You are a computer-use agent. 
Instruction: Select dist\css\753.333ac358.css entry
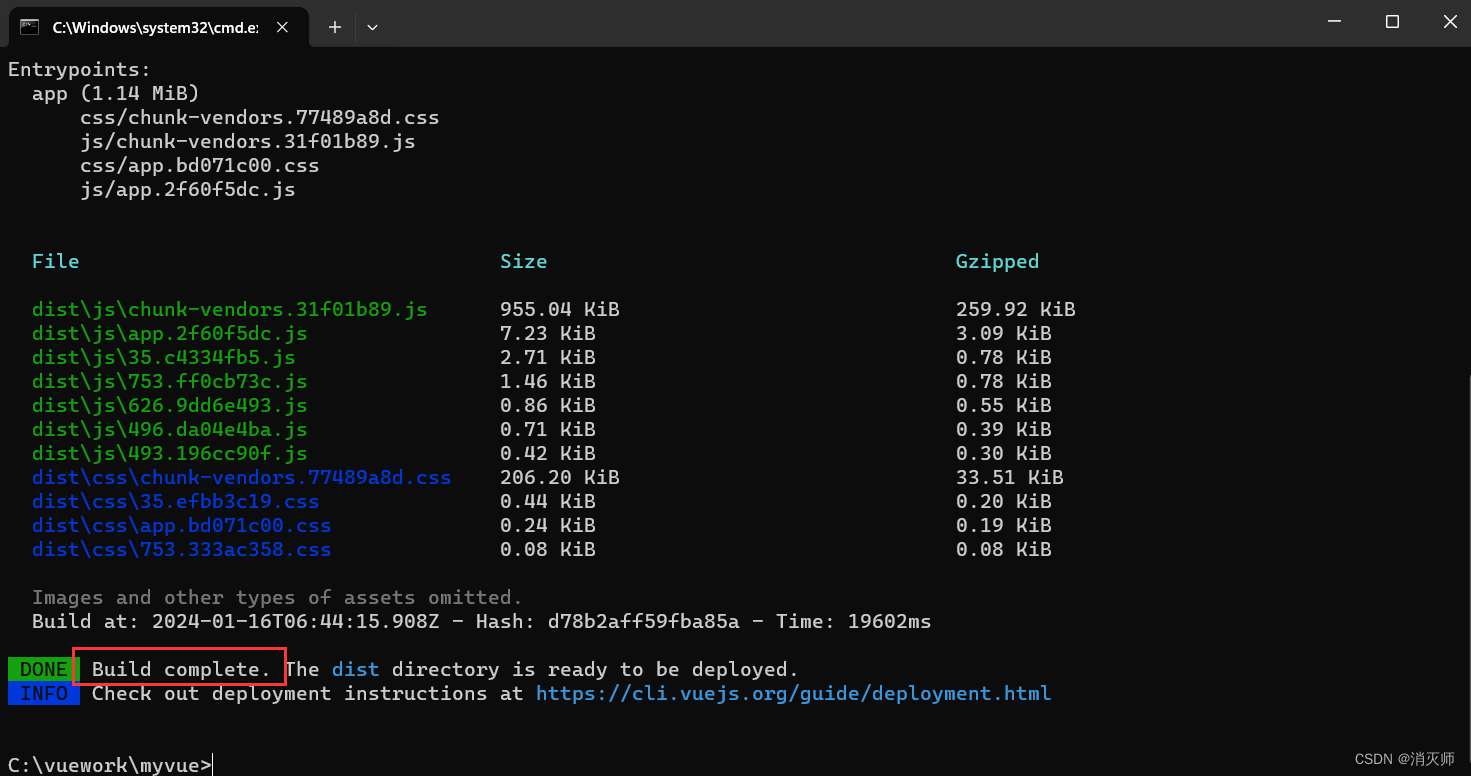[181, 549]
